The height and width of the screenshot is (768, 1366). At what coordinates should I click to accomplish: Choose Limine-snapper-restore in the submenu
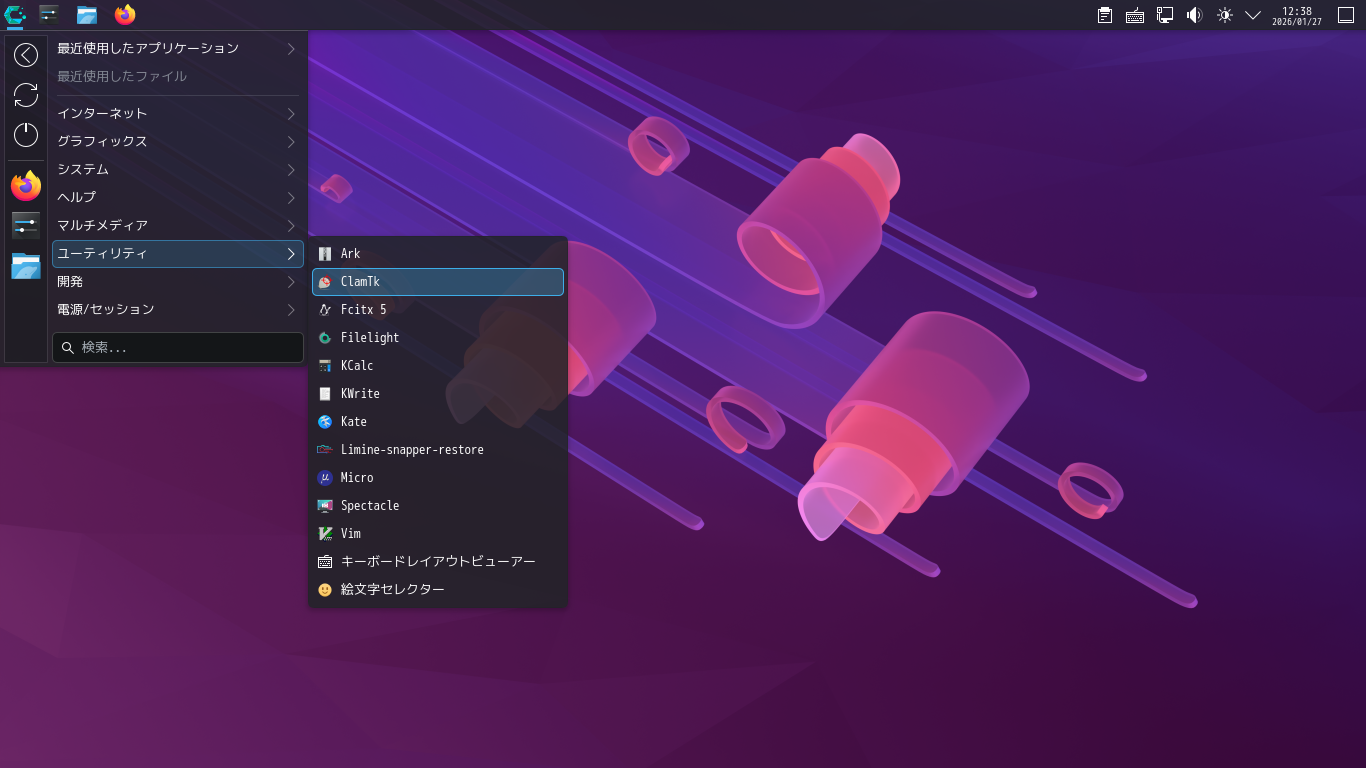click(438, 450)
